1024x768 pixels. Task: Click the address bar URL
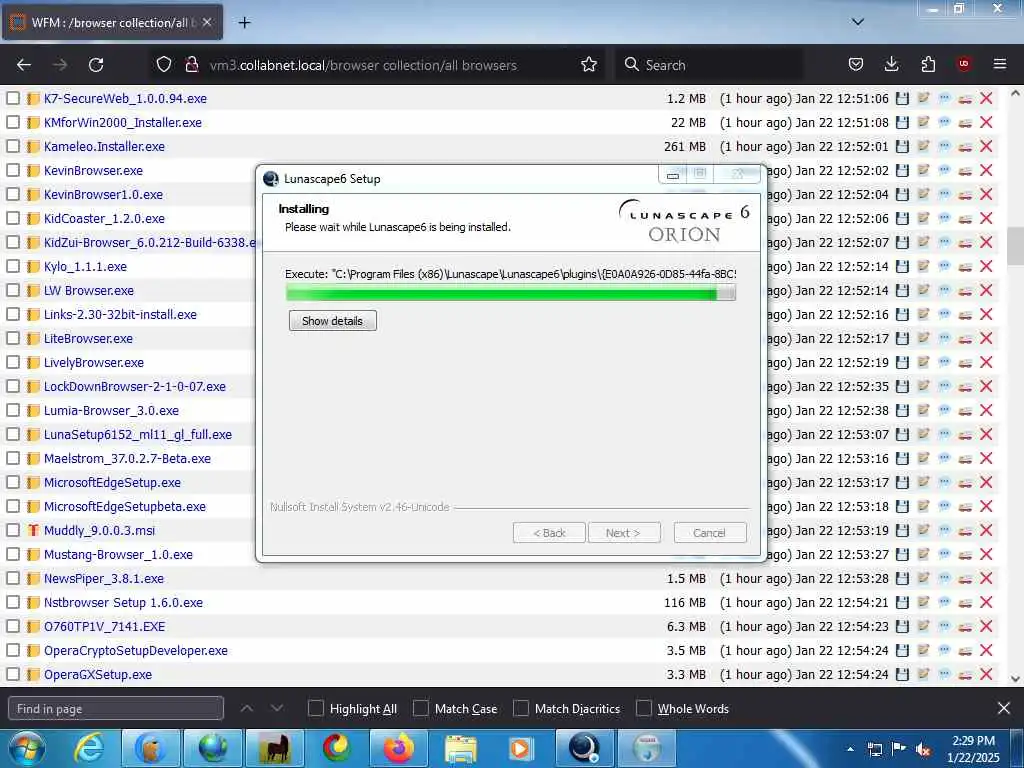pyautogui.click(x=363, y=65)
